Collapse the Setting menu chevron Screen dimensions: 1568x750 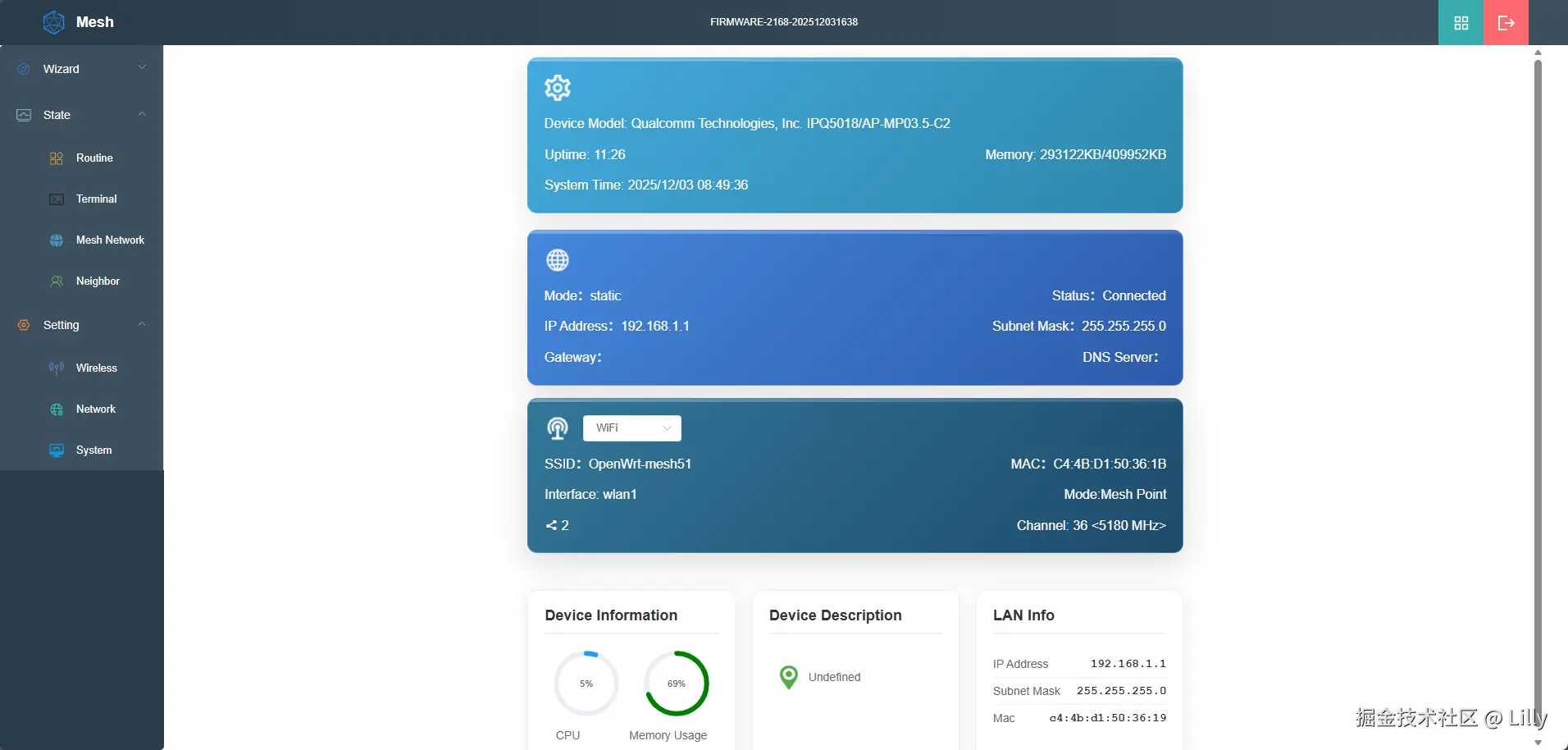(142, 324)
